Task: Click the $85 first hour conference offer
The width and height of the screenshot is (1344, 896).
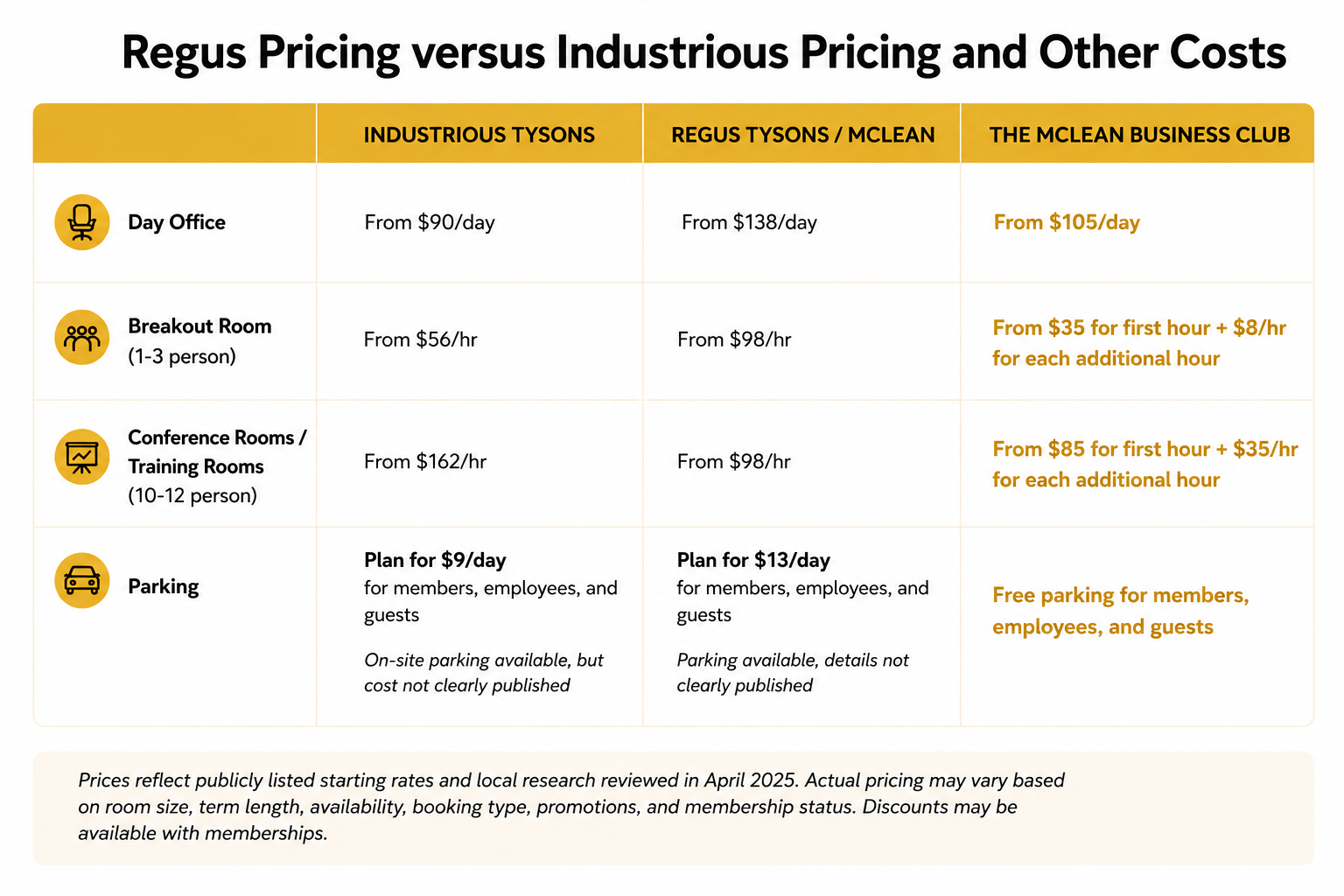Action: click(x=1145, y=465)
